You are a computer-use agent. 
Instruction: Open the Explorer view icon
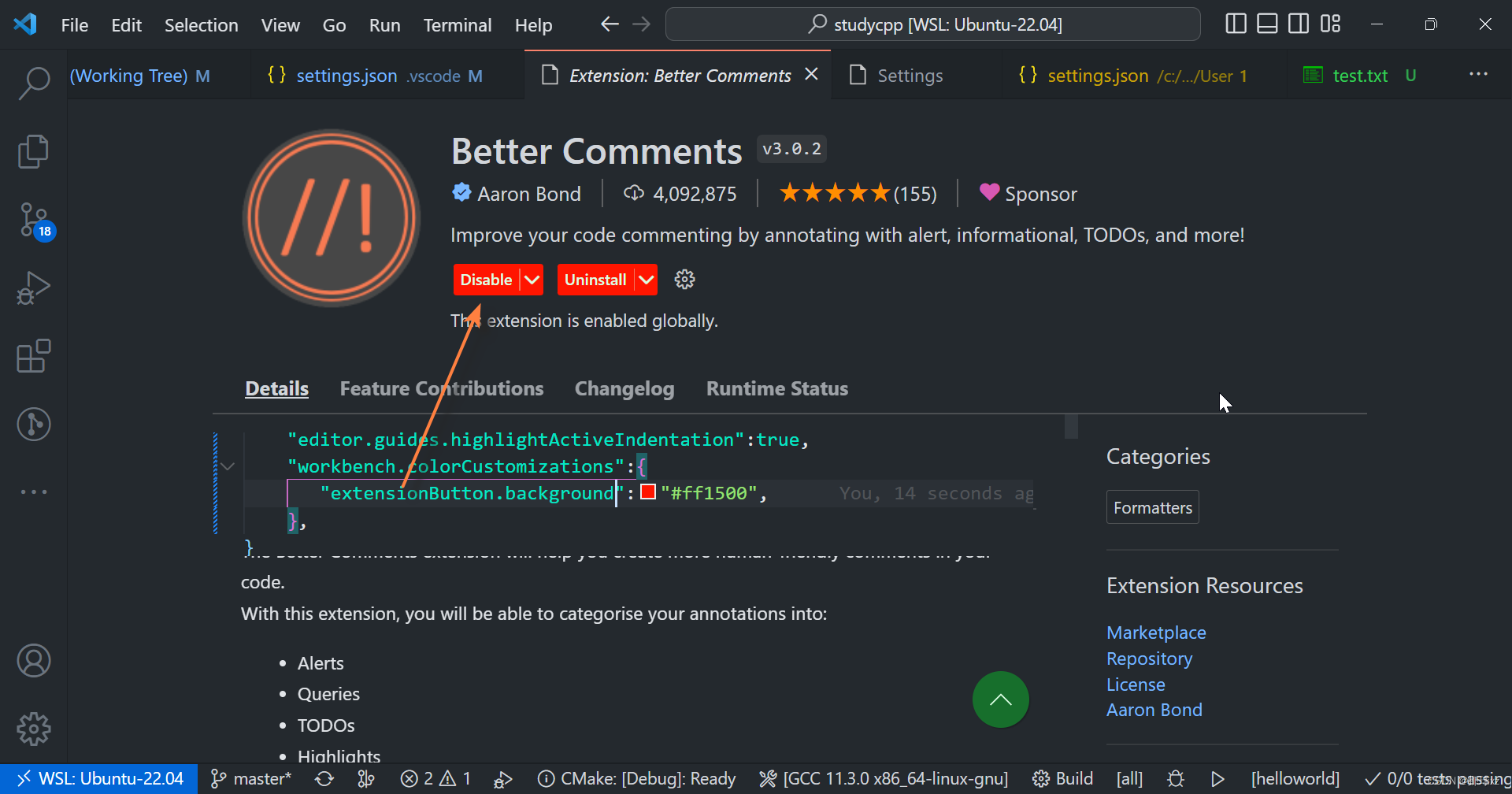tap(34, 151)
